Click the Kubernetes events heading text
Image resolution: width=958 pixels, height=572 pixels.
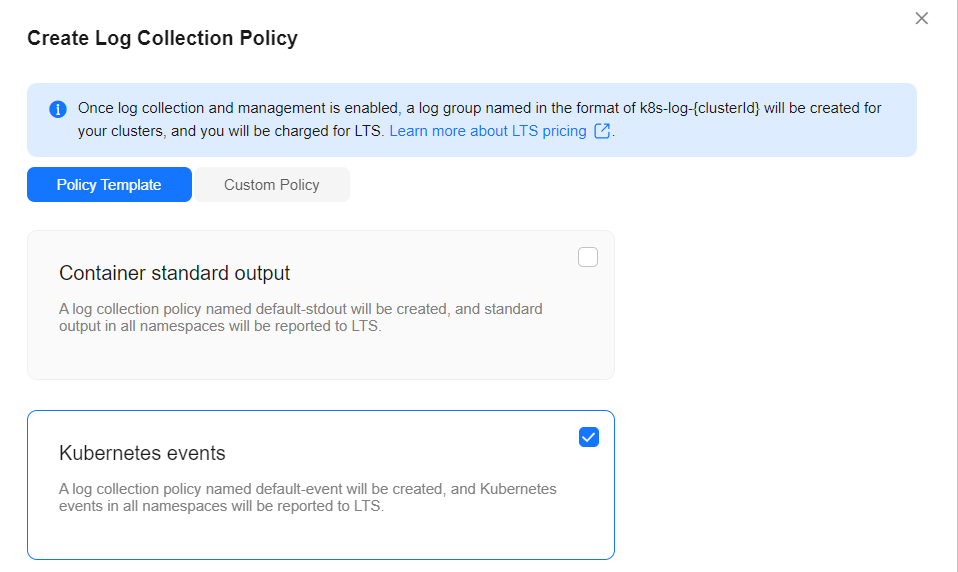[x=142, y=453]
